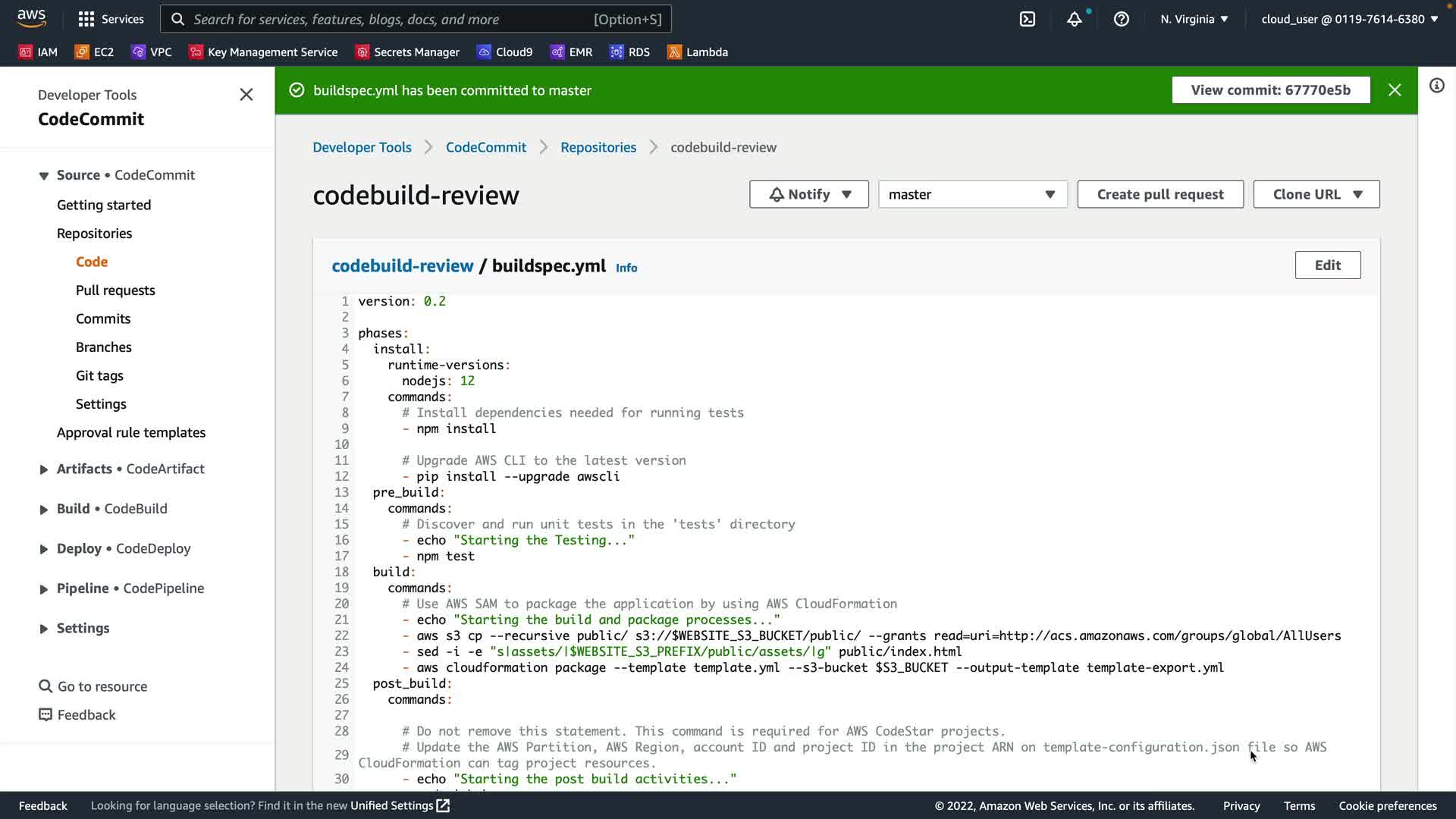Click in the AWS services search field

tap(416, 19)
